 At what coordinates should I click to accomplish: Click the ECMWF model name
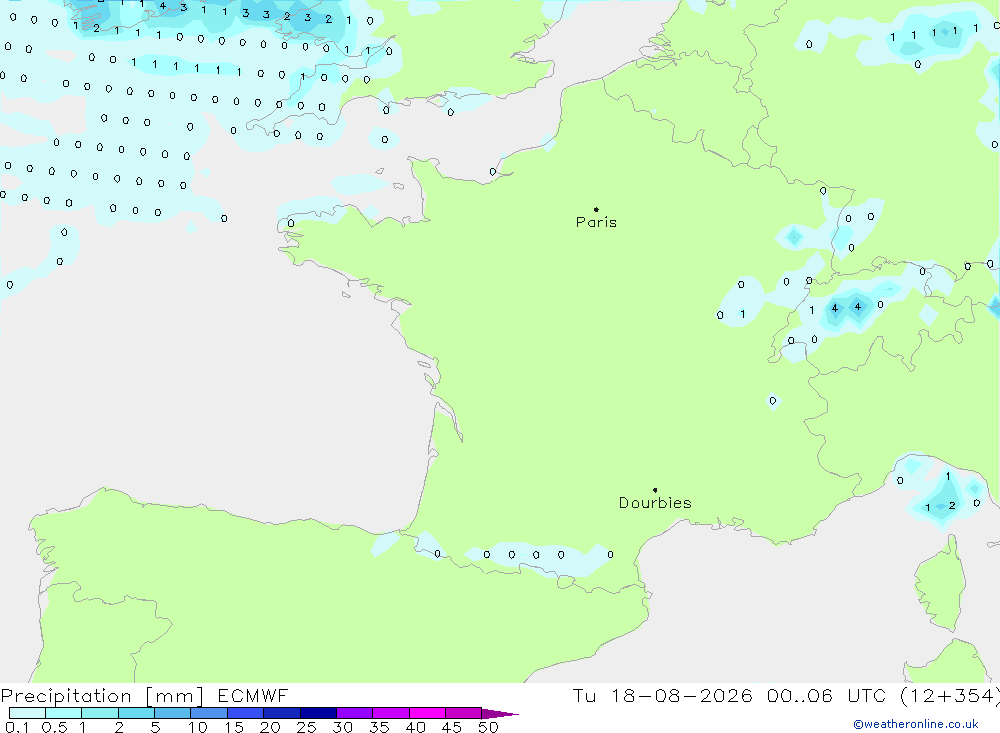click(x=253, y=696)
